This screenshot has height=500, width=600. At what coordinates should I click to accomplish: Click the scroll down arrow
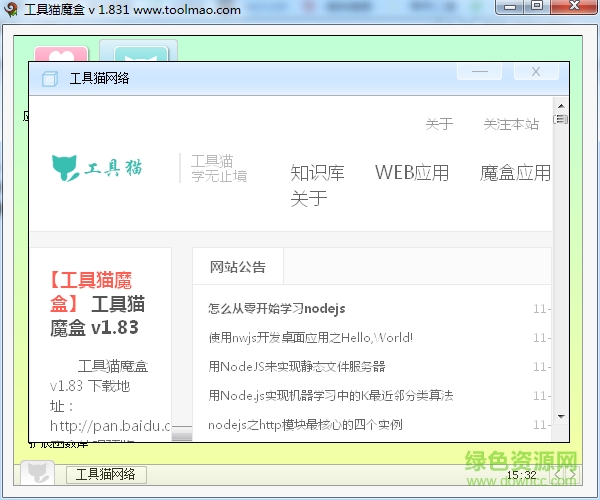[561, 417]
